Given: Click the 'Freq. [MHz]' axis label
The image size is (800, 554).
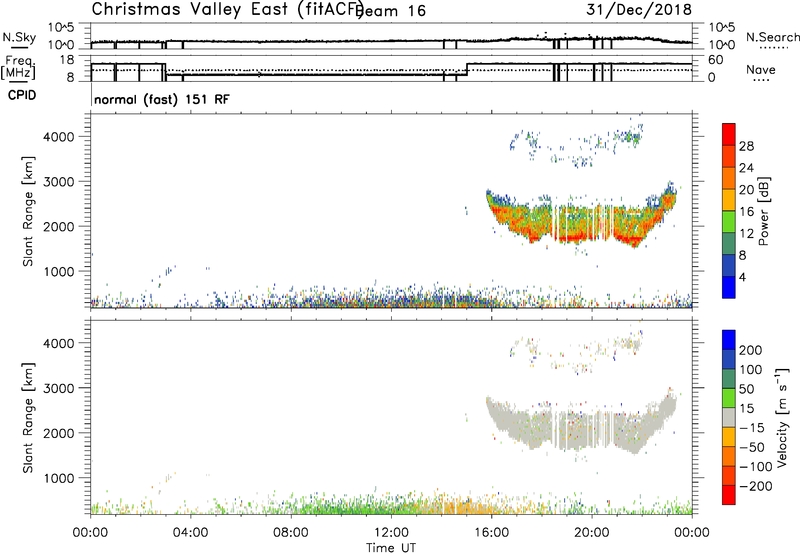Looking at the screenshot, I should pyautogui.click(x=19, y=68).
